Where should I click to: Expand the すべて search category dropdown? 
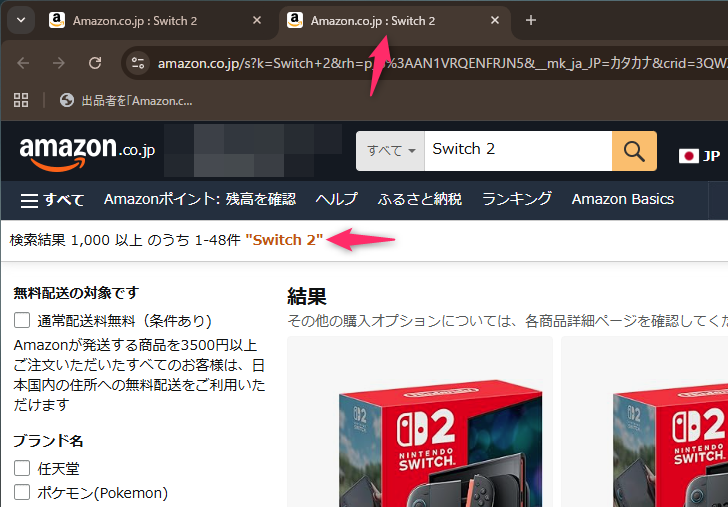pos(390,150)
